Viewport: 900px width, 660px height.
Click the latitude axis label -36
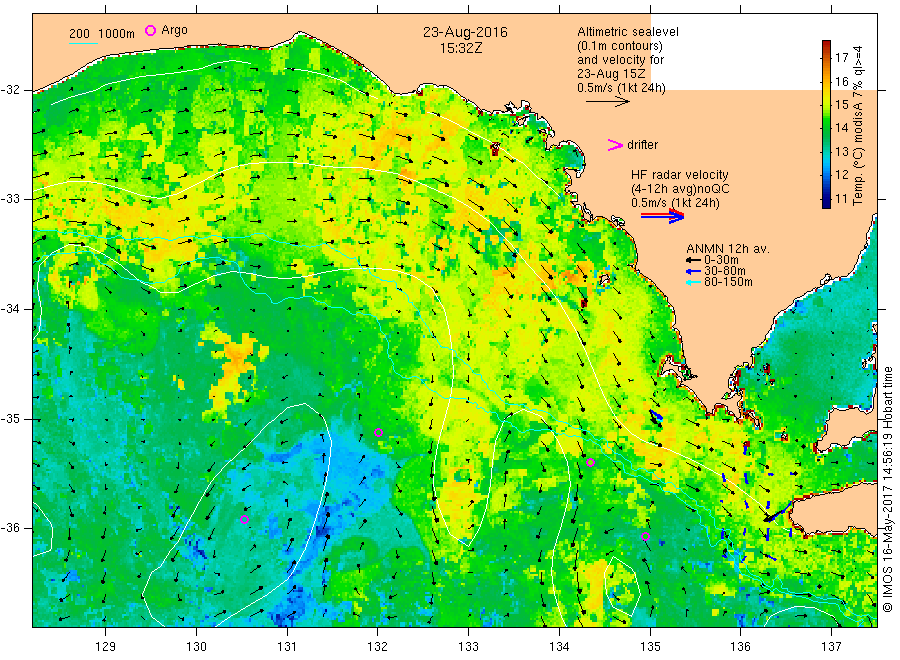pos(10,527)
